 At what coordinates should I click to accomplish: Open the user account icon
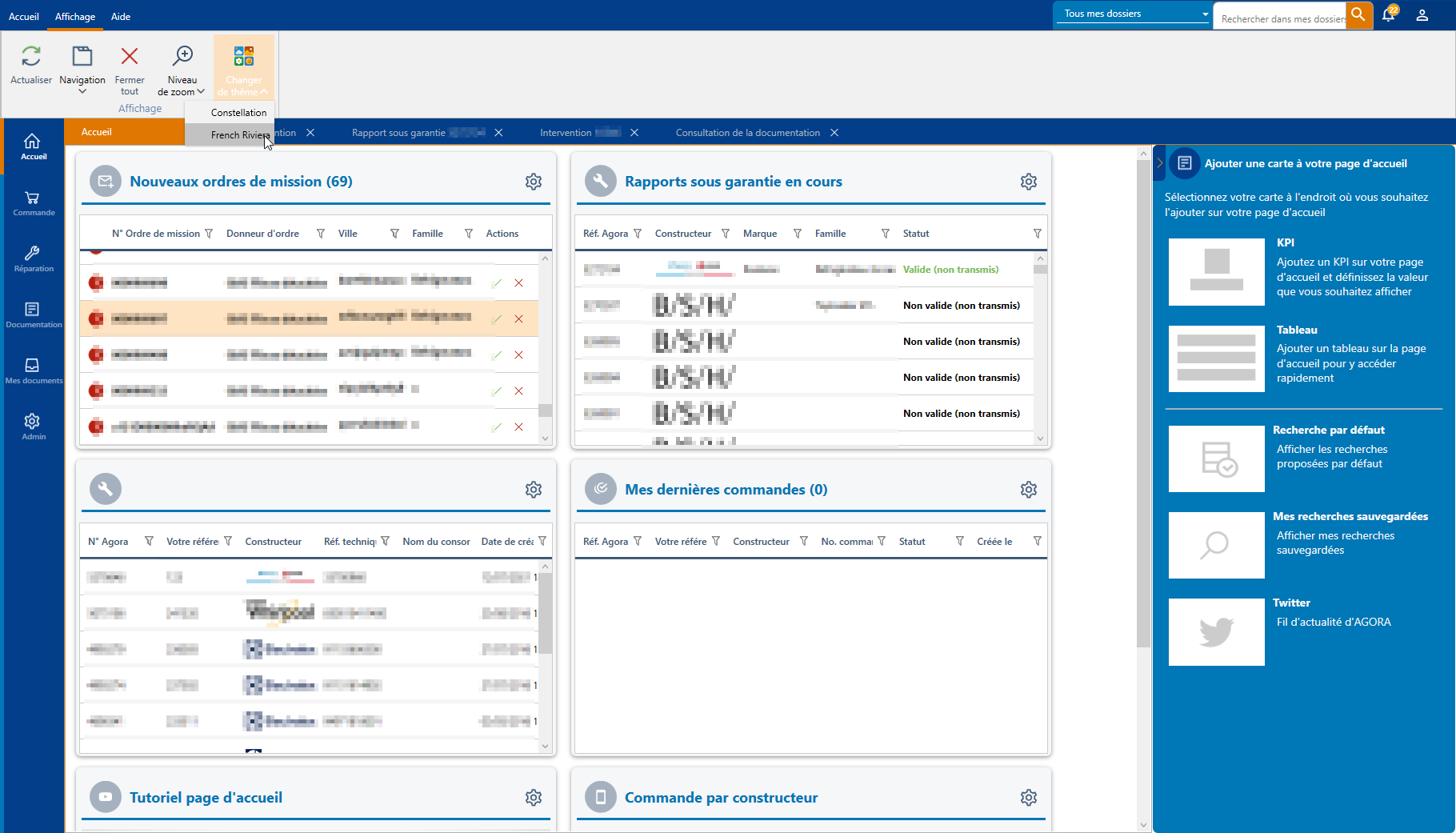coord(1422,15)
